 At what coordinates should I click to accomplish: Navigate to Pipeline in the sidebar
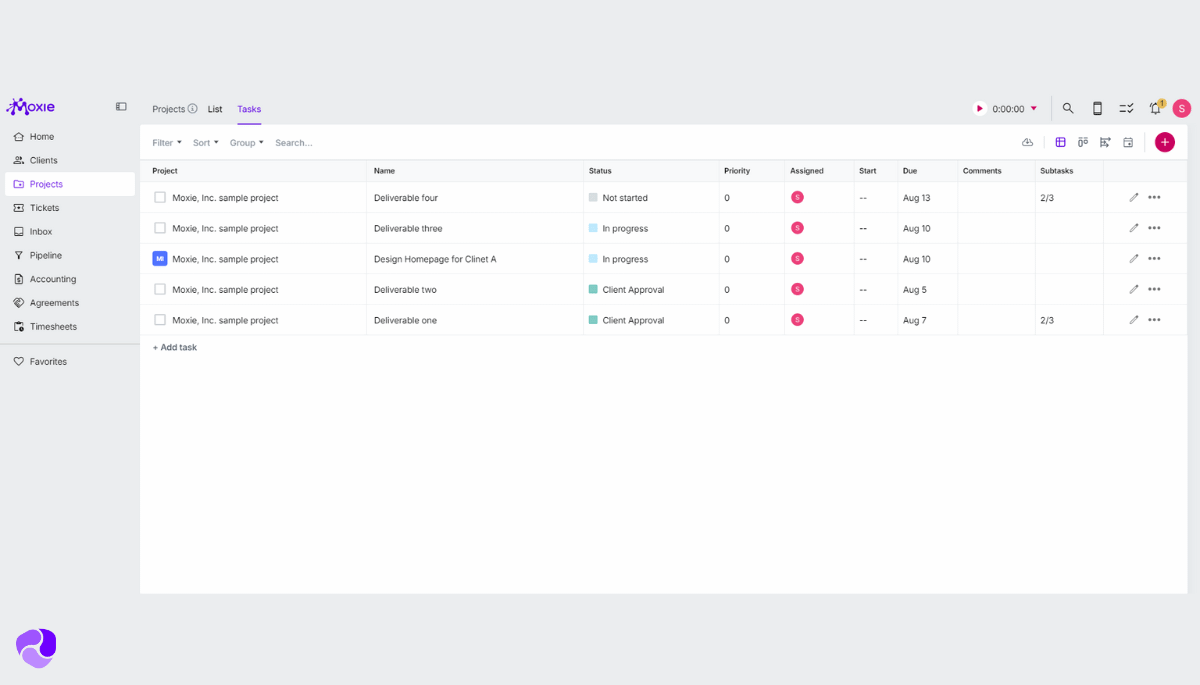point(46,255)
